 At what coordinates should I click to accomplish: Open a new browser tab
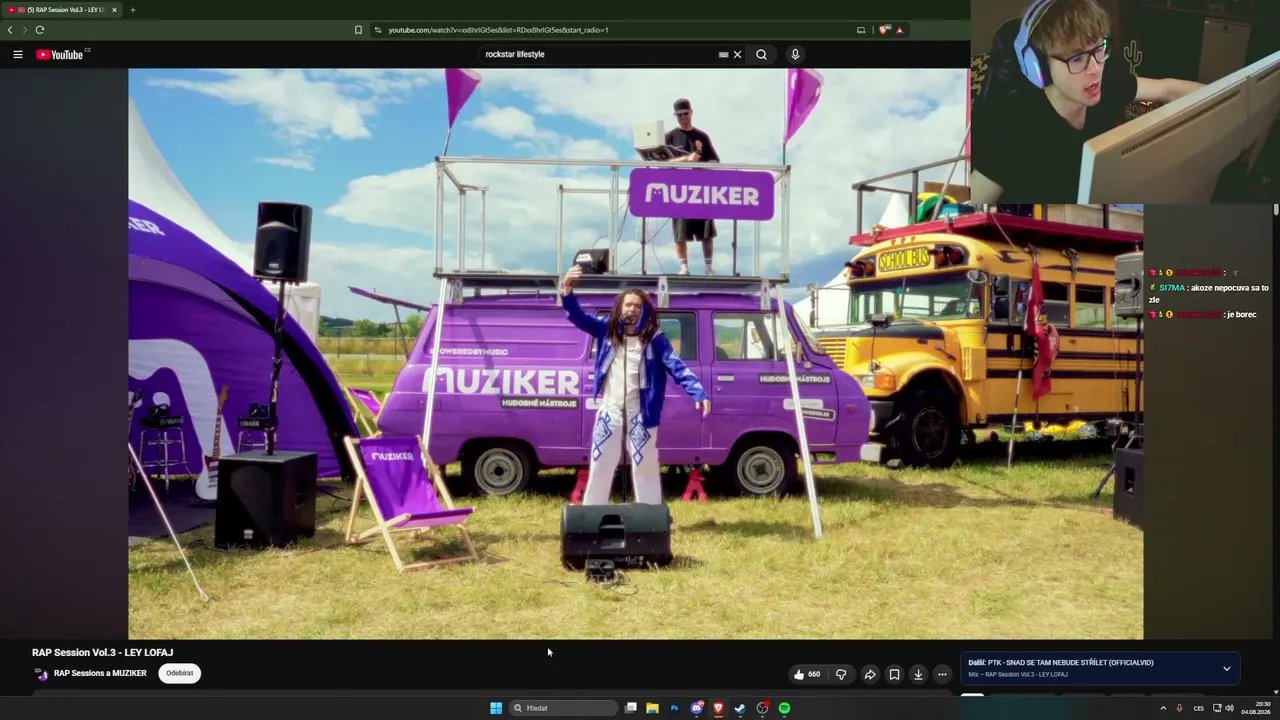[x=132, y=10]
